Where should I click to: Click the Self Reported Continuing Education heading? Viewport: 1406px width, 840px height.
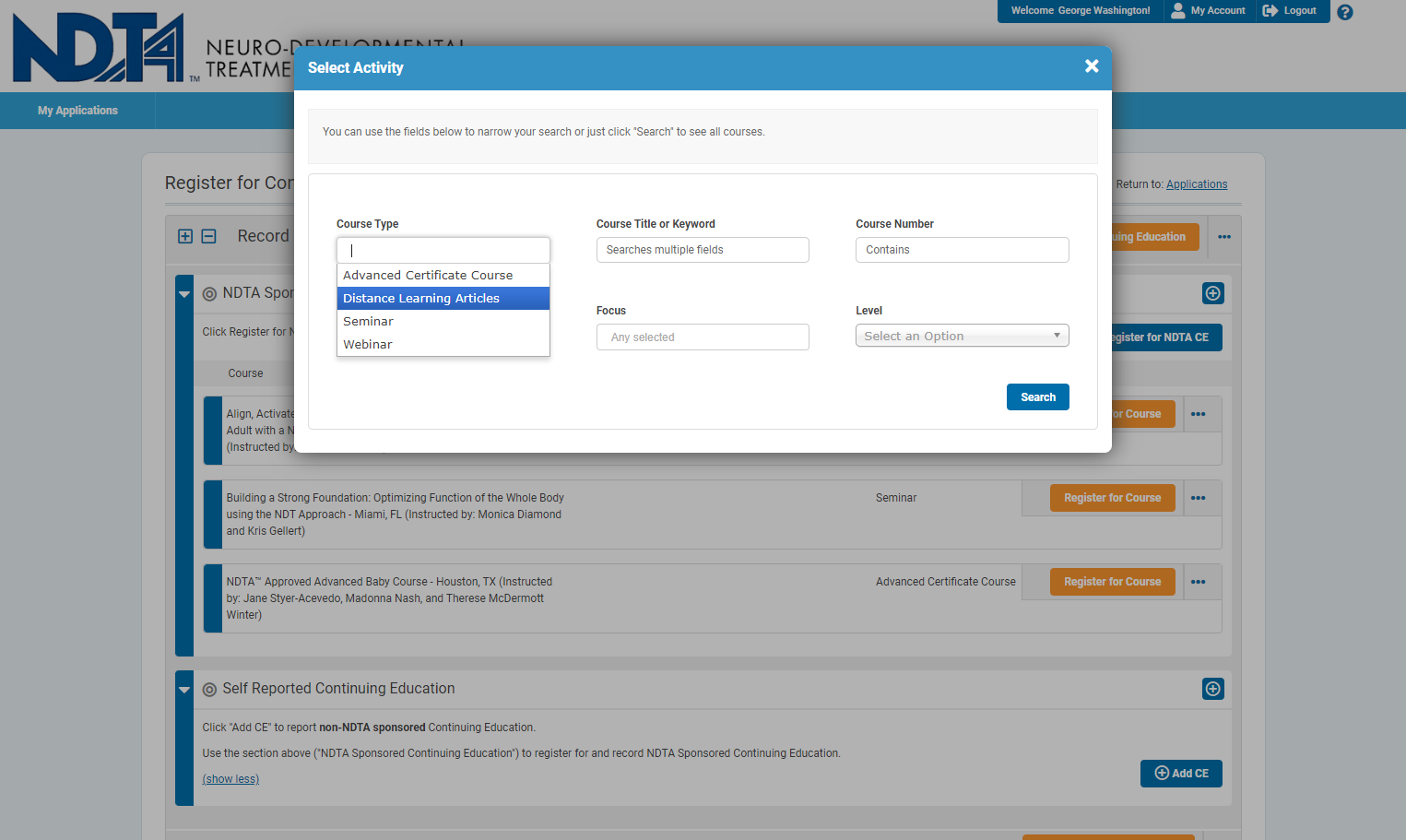coord(338,689)
